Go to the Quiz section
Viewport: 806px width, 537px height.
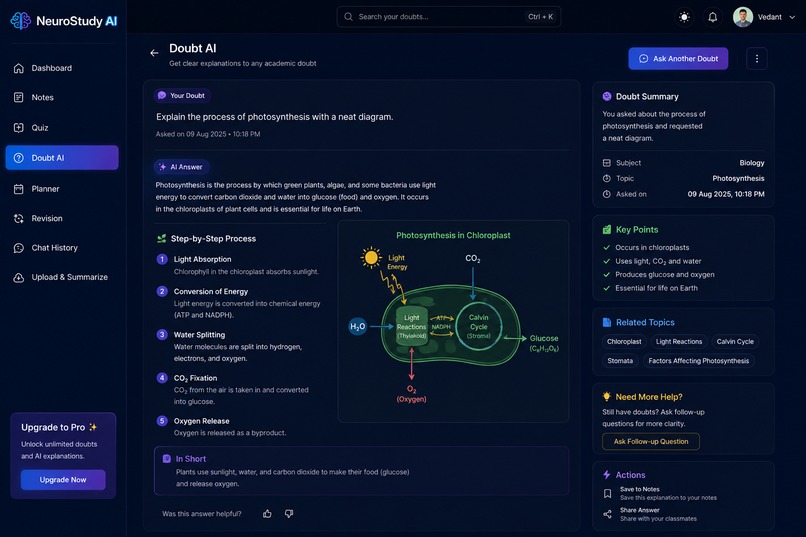coord(62,127)
